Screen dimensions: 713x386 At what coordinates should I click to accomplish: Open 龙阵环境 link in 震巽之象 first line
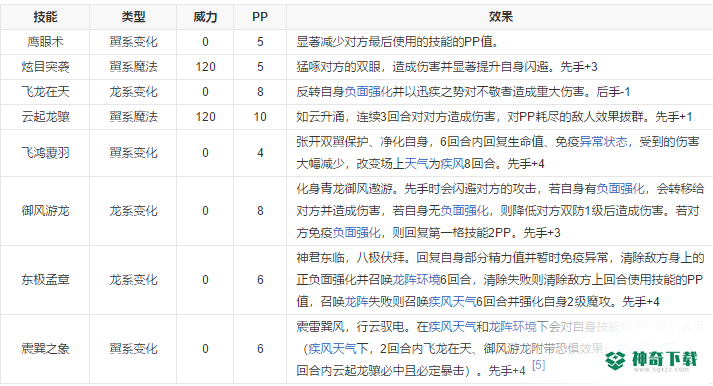pos(512,326)
